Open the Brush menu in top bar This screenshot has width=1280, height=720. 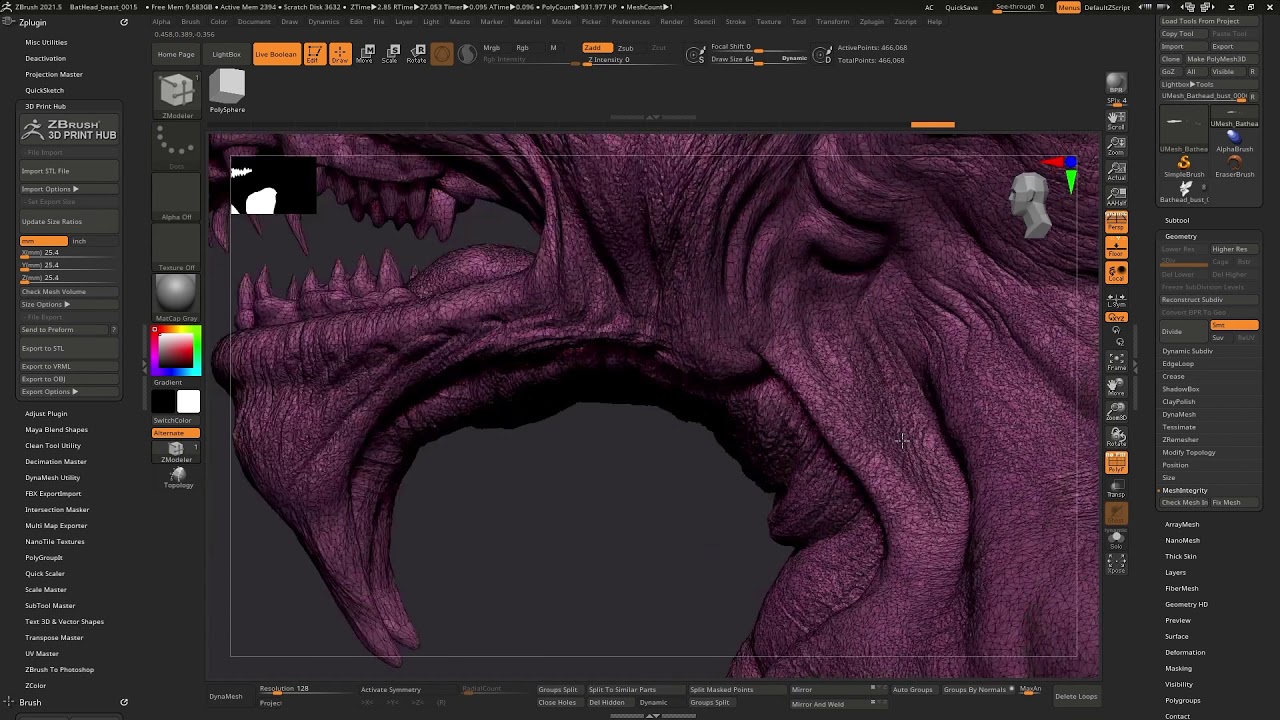click(x=190, y=21)
